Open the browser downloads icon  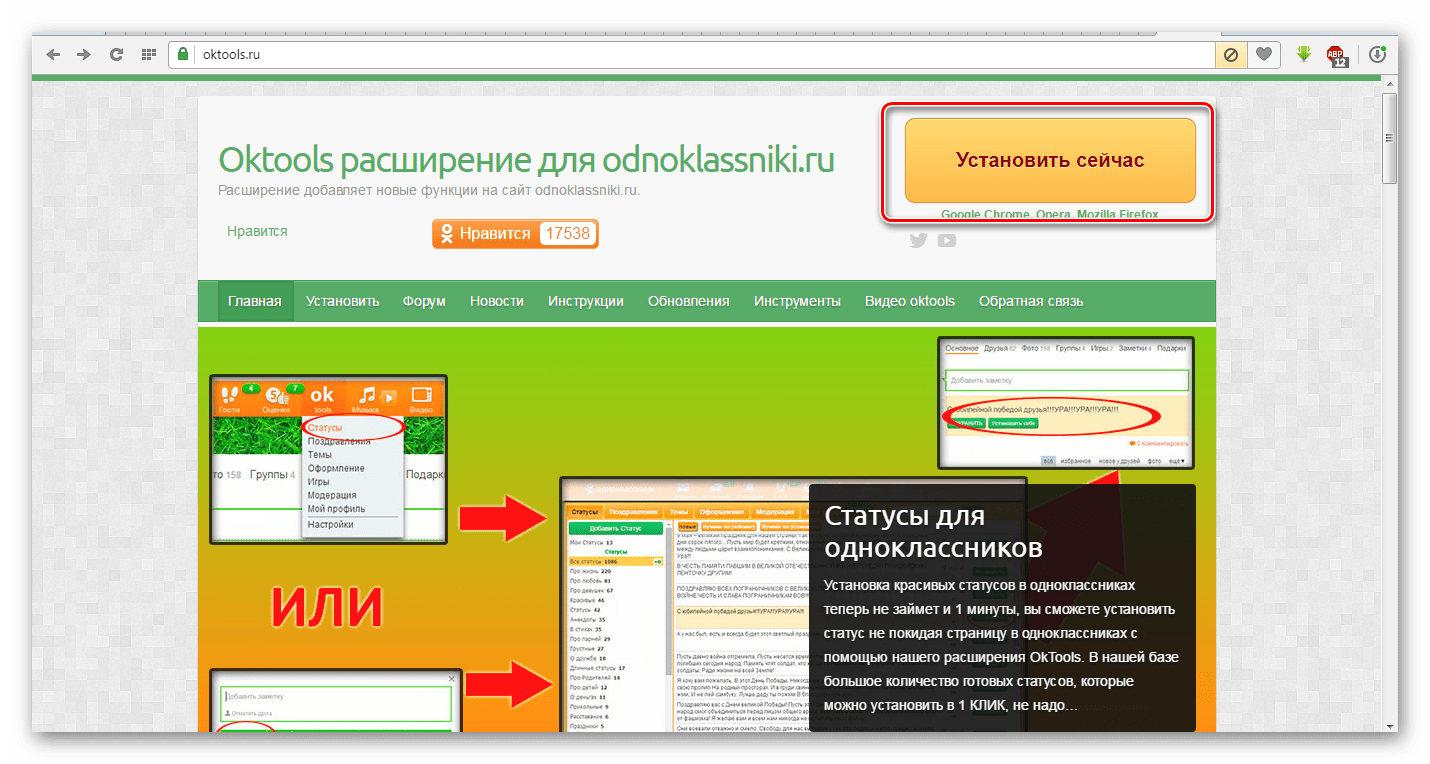tap(1377, 55)
